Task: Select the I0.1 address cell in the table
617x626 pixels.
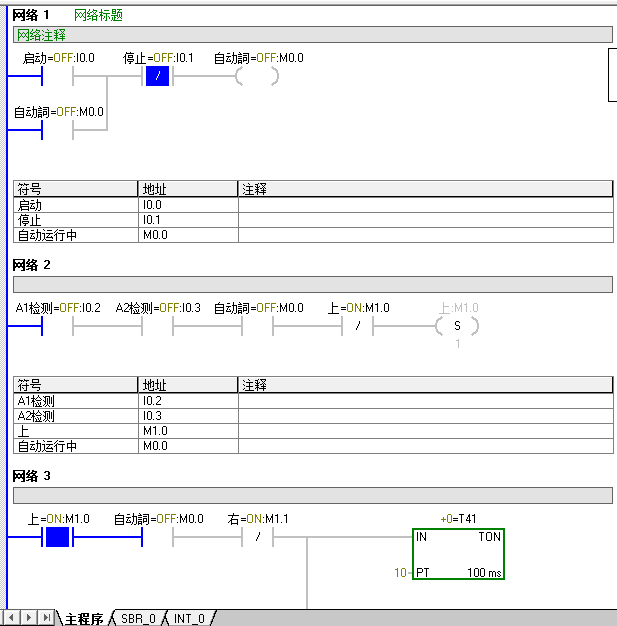Action: (x=188, y=220)
